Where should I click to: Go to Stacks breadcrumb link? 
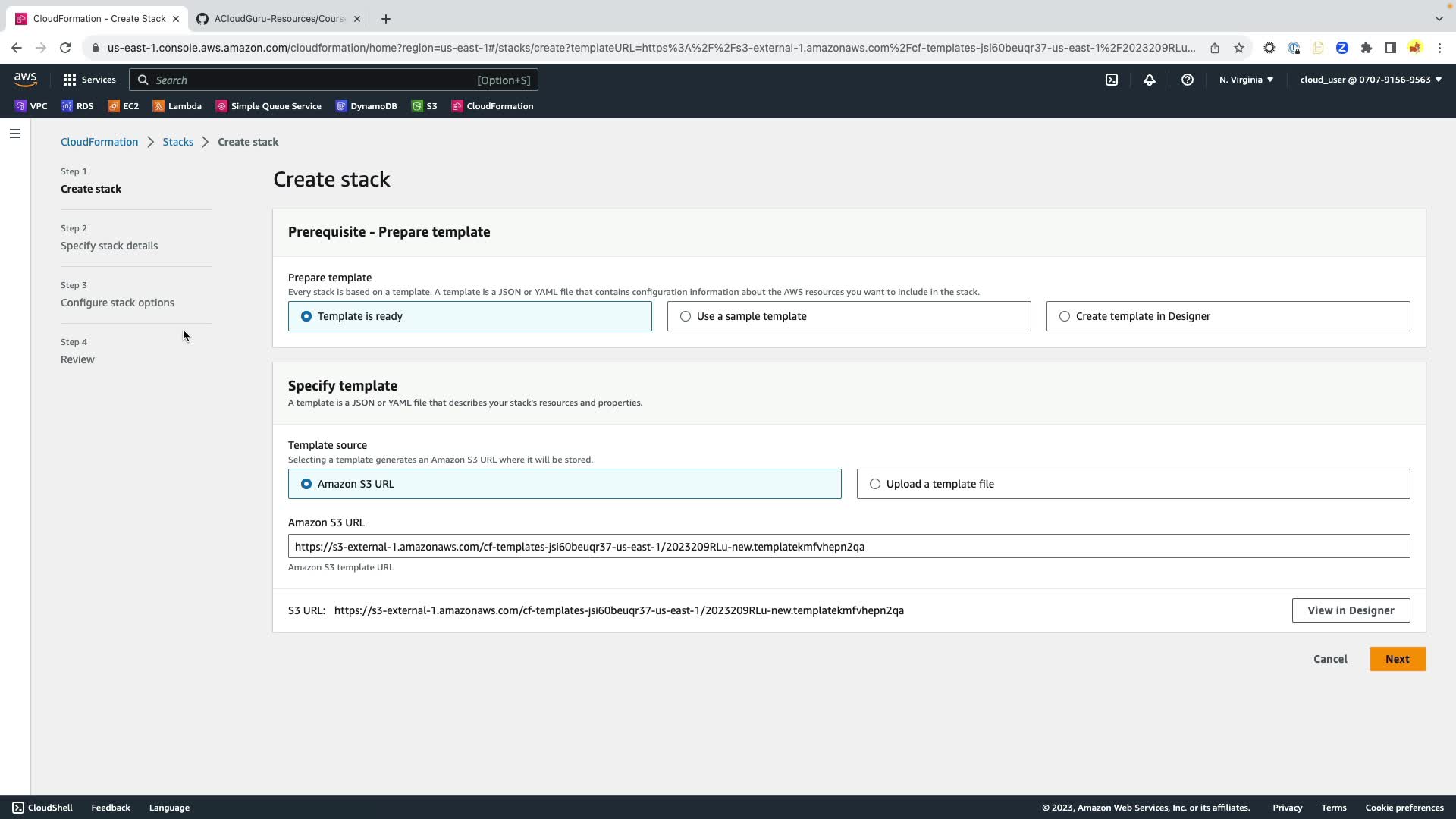coord(177,142)
